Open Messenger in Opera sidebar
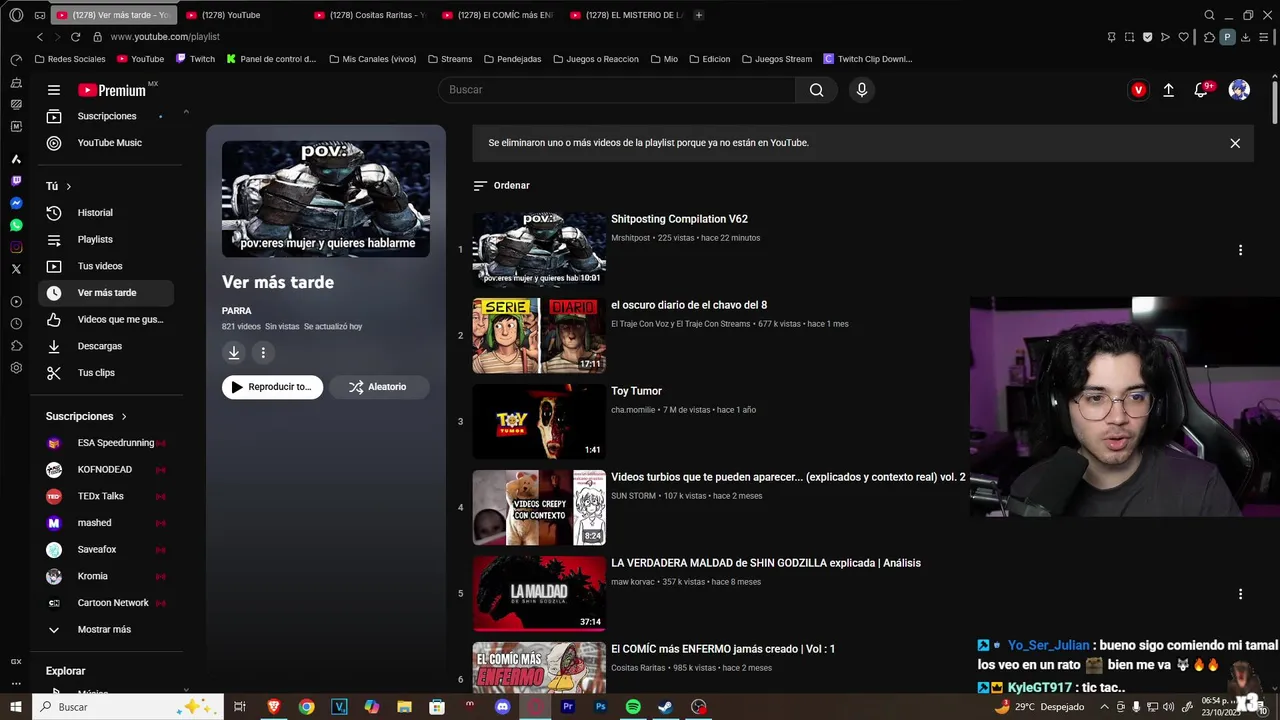The height and width of the screenshot is (720, 1280). 16,203
